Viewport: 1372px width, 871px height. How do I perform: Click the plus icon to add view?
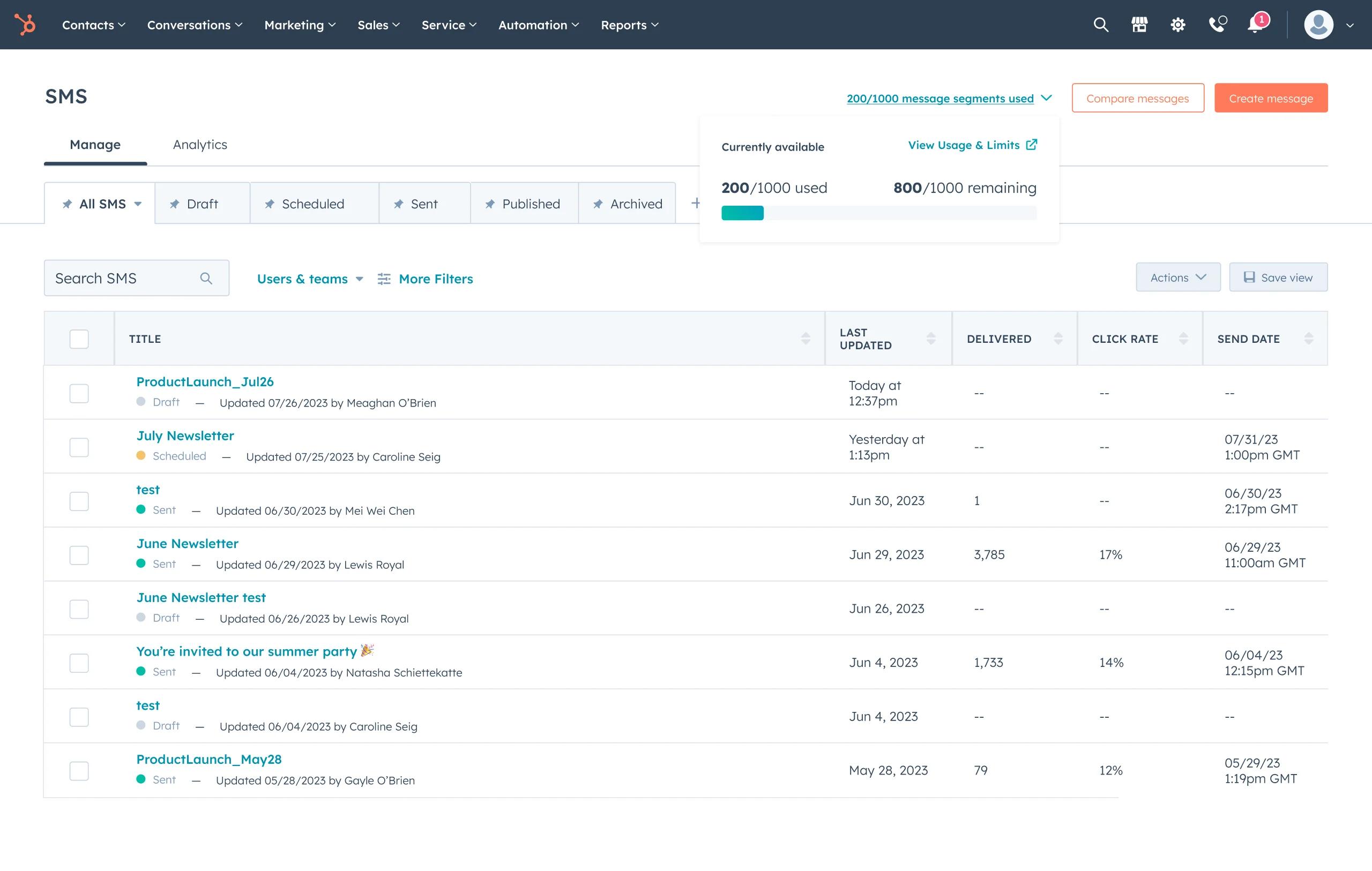(695, 203)
